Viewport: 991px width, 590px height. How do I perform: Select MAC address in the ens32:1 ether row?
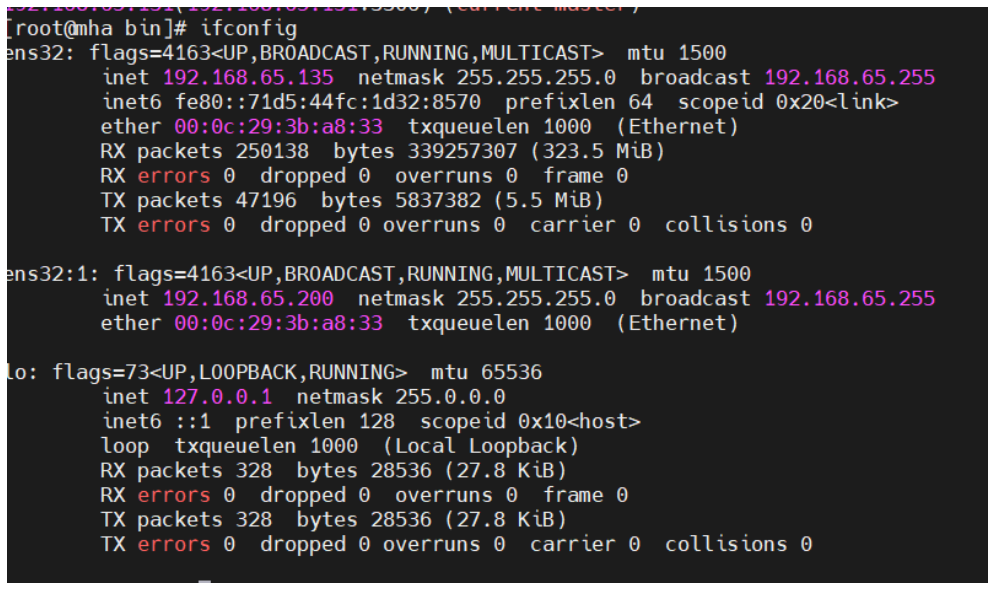pyautogui.click(x=279, y=323)
